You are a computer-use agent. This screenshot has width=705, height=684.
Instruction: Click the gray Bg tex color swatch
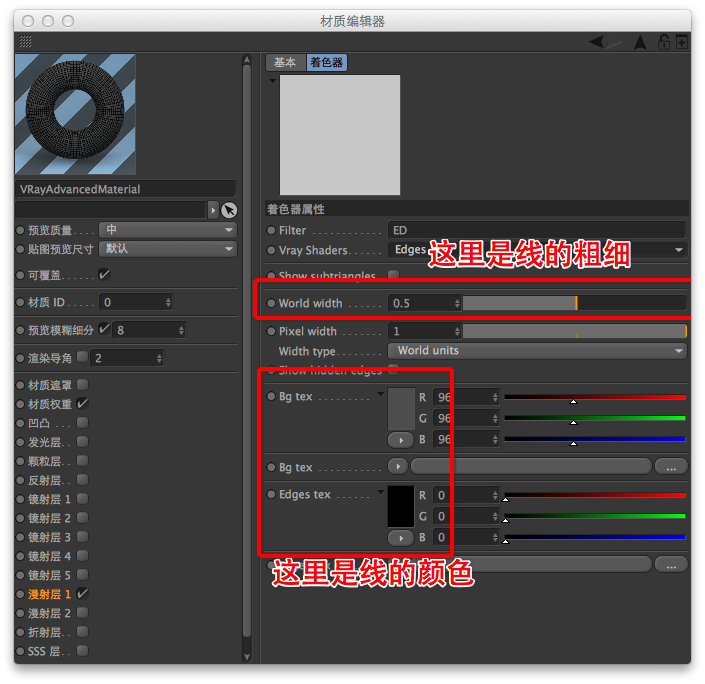pos(401,409)
